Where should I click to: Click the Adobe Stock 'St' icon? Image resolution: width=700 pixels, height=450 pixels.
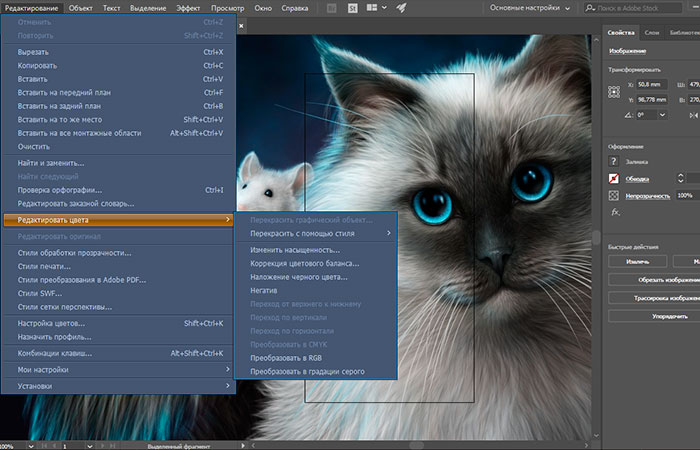tap(352, 8)
